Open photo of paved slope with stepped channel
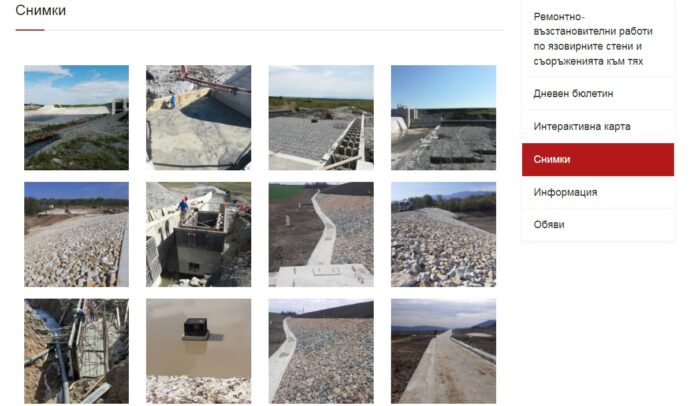696x406 pixels. coord(321,118)
